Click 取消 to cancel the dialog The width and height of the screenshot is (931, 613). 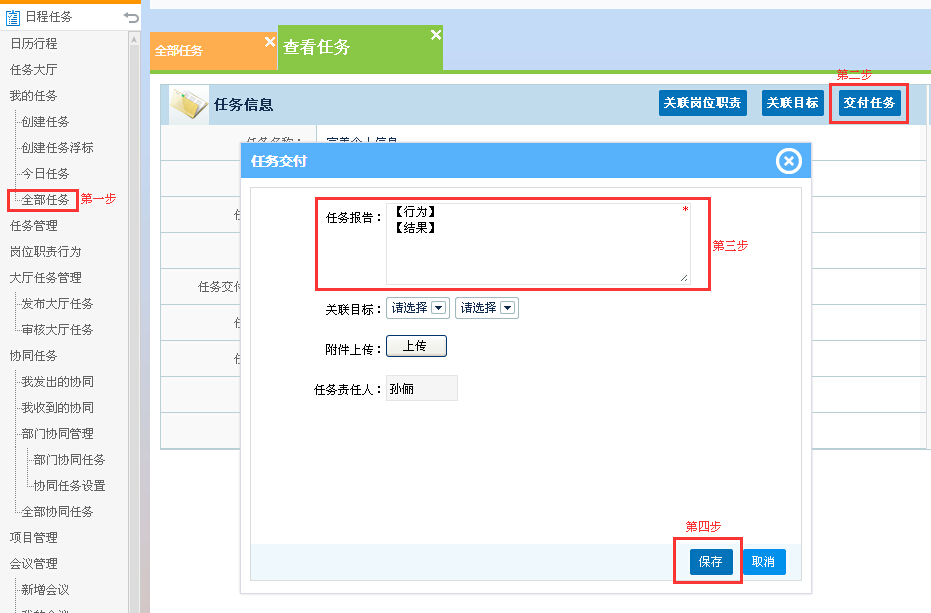pos(763,562)
